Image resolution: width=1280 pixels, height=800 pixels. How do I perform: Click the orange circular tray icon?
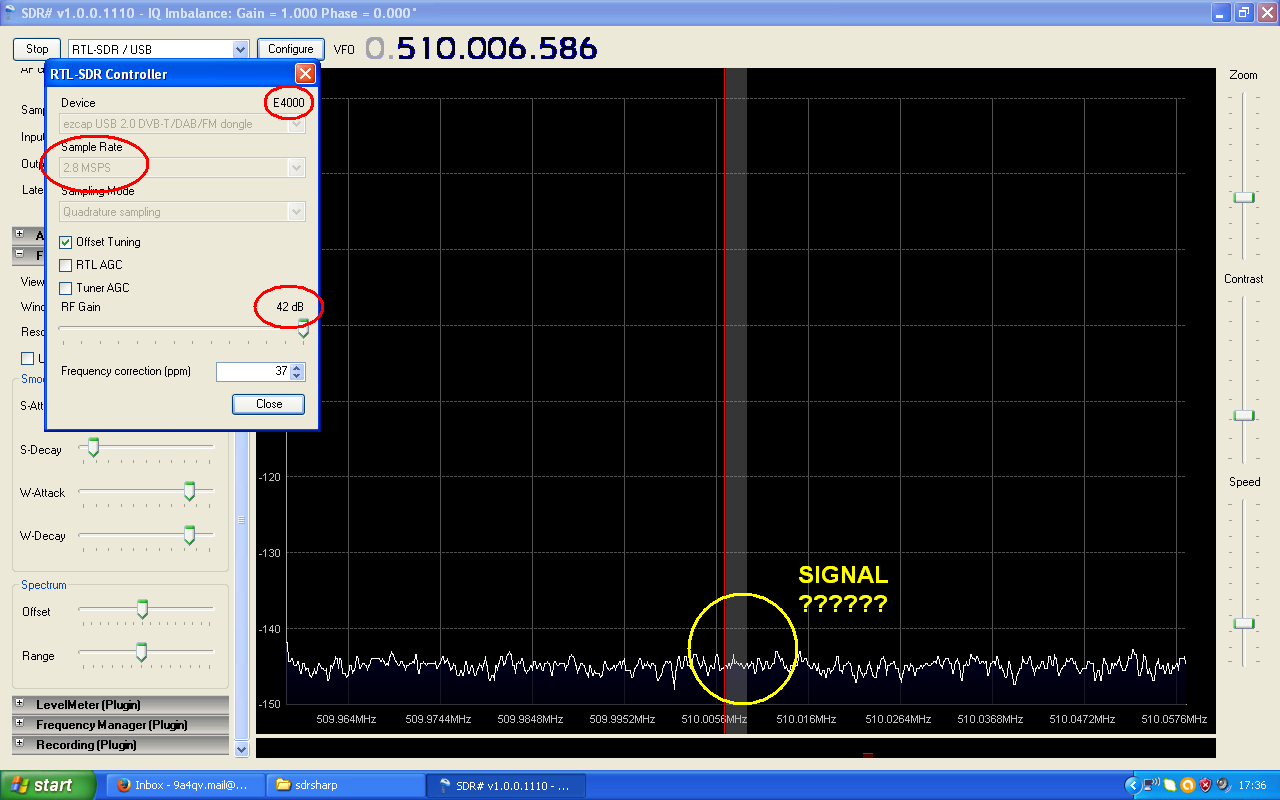point(1187,785)
